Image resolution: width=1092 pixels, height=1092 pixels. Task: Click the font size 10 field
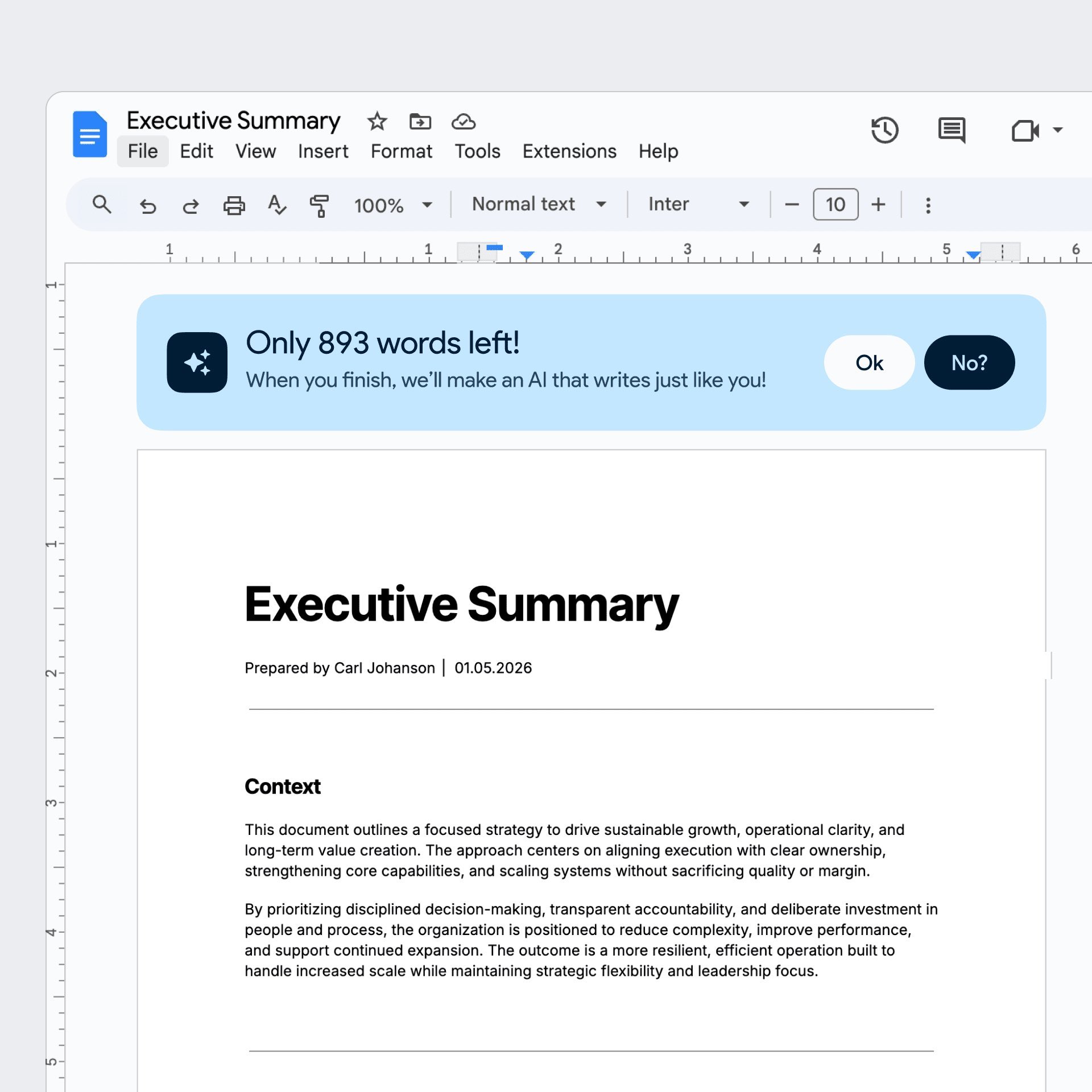(x=835, y=204)
